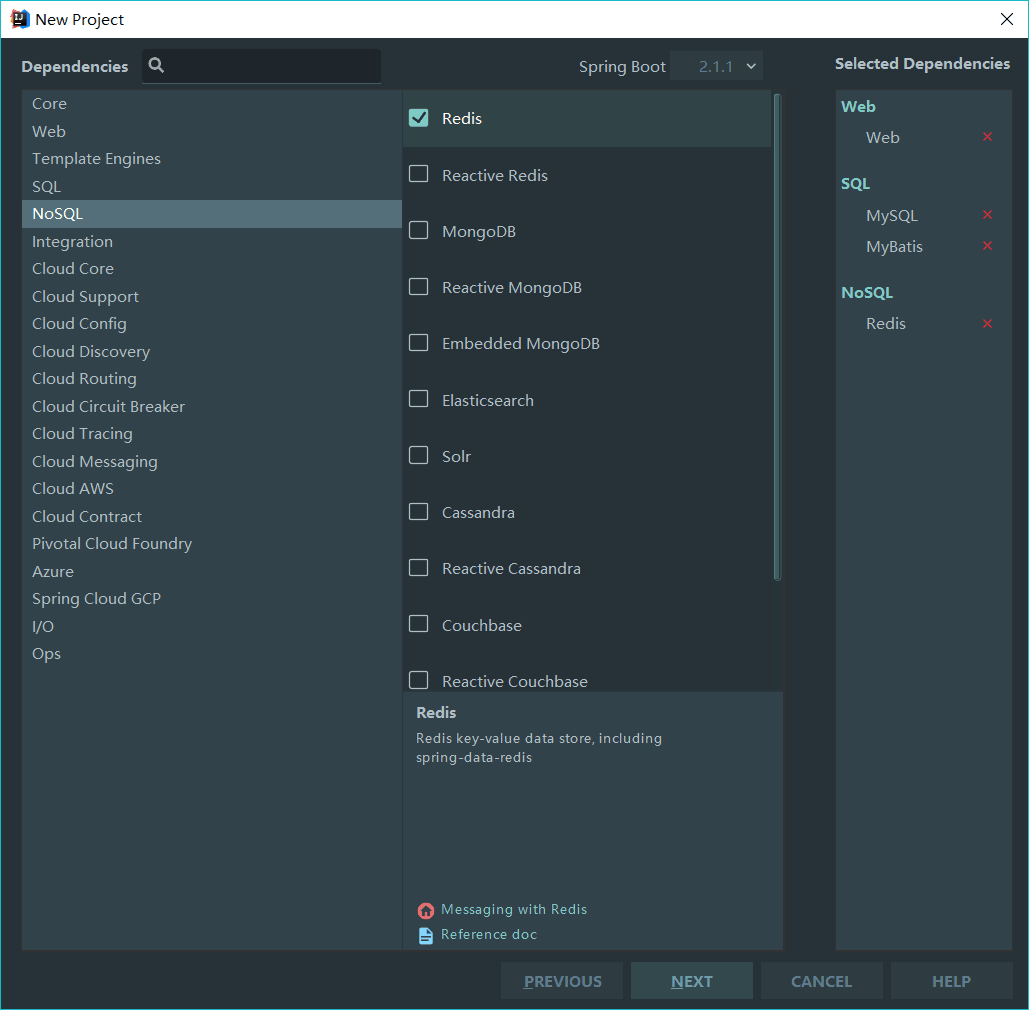Viewport: 1029px width, 1010px height.
Task: Click the IntelliJ logo in title bar
Action: click(x=20, y=19)
